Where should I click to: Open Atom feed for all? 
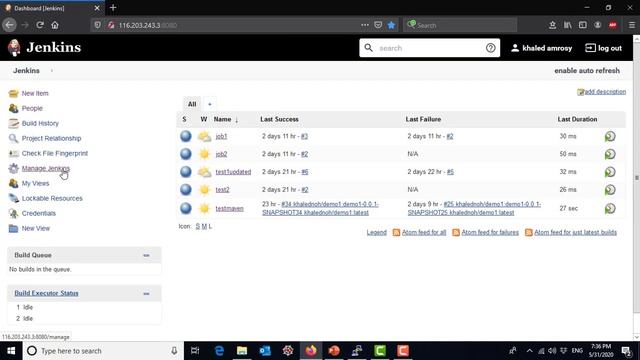424,232
